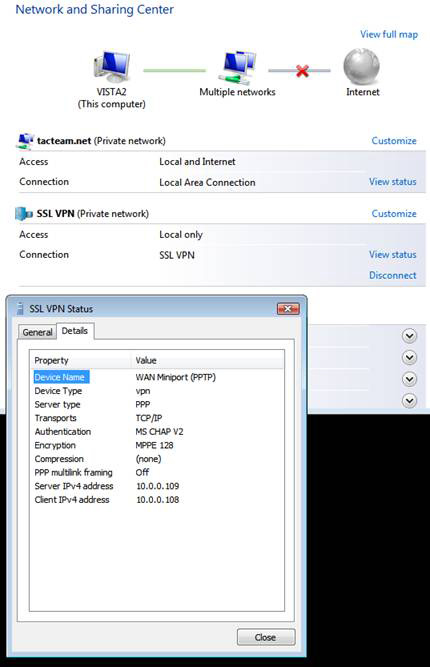Viewport: 430px width, 667px height.
Task: Click the tacteam.net (Private network) title
Action: 101,141
